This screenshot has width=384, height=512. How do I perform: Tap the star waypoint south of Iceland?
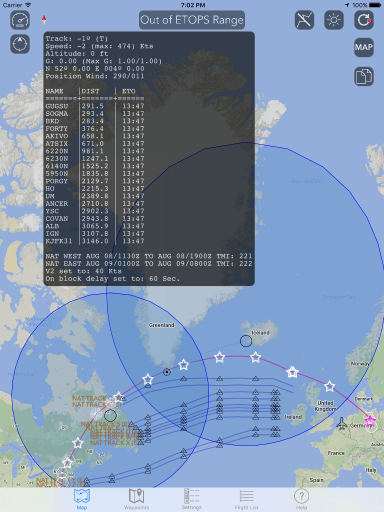click(255, 357)
